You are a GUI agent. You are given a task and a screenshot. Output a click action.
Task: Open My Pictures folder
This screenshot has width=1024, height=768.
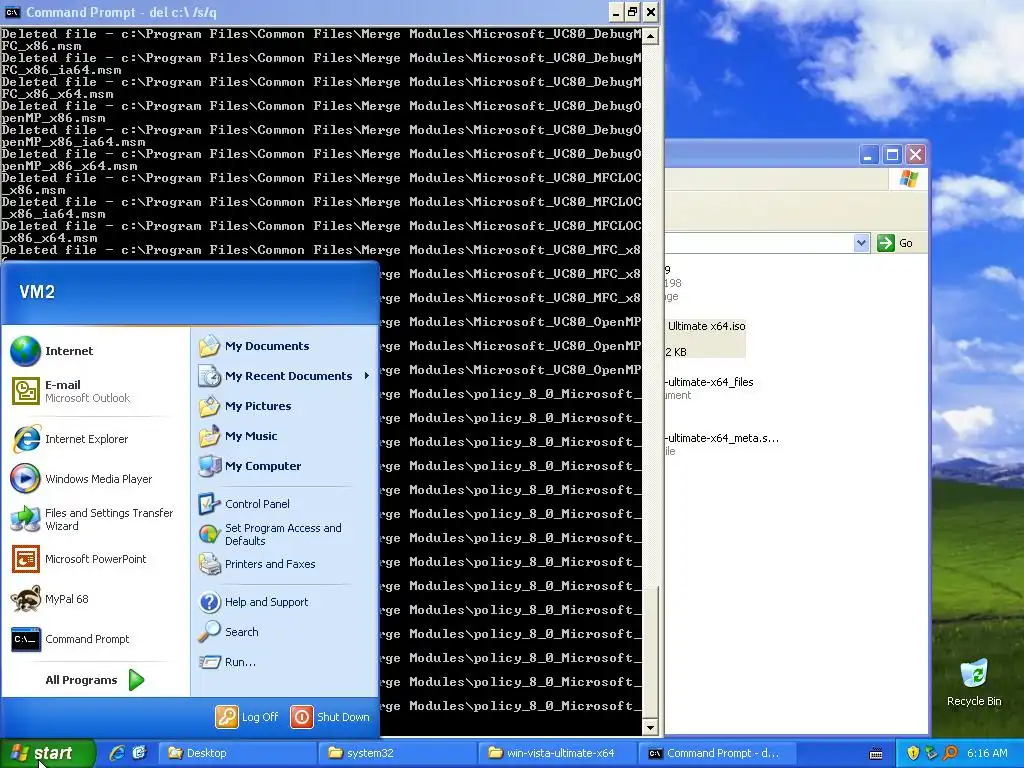[x=245, y=406]
